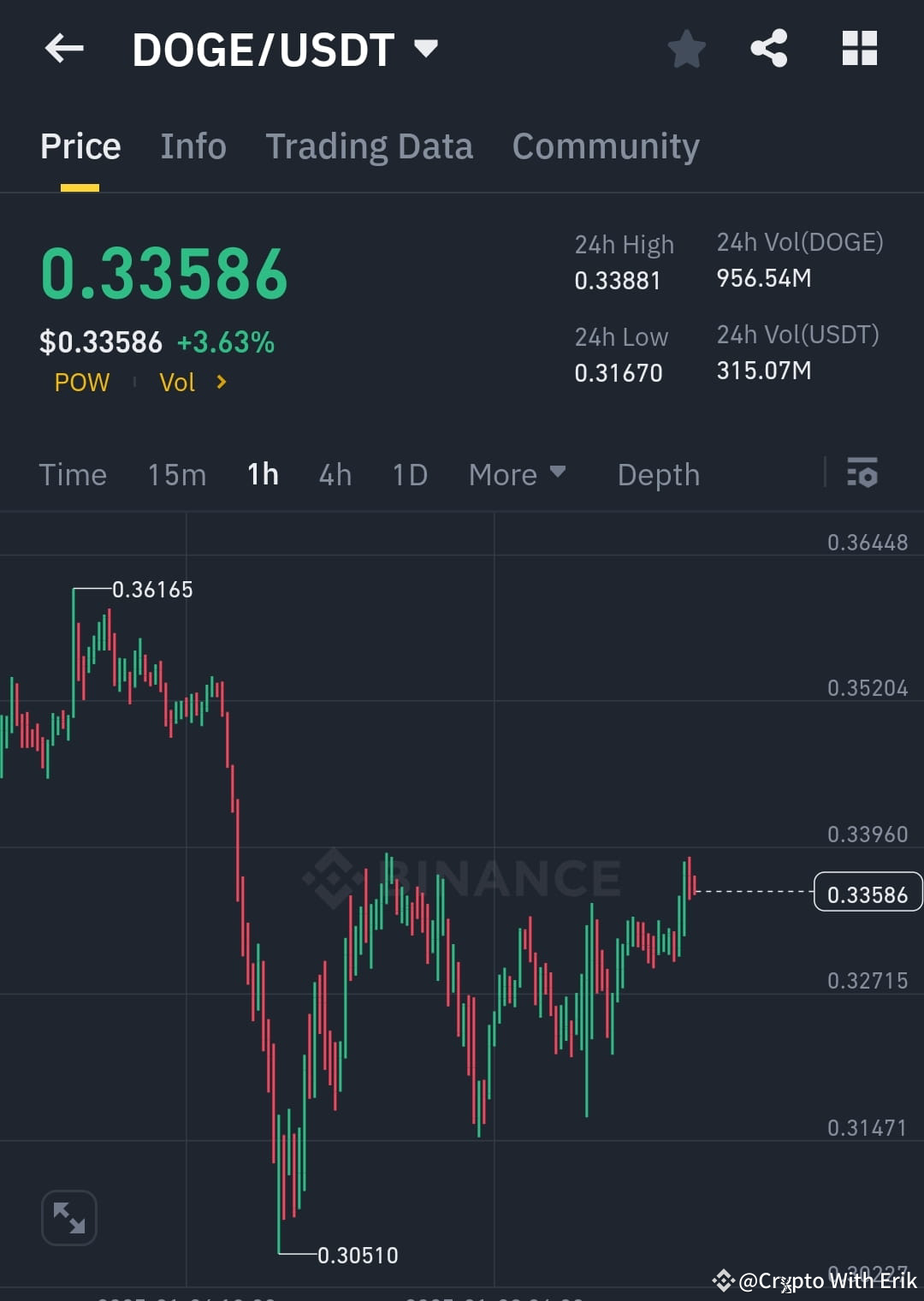Viewport: 924px width, 1301px height.
Task: Select the 1D timeframe
Action: click(x=409, y=474)
